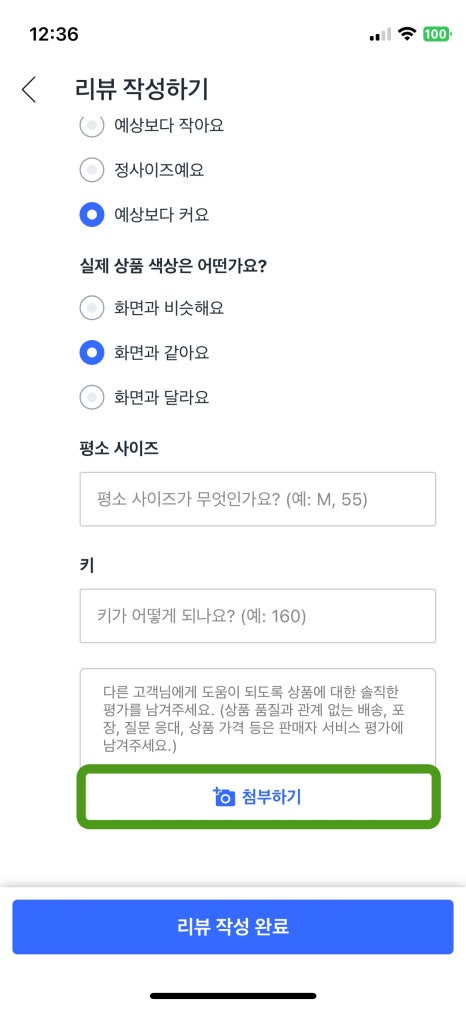Tap the Wi-Fi status icon
Screen dimensions: 466x1009
407,34
